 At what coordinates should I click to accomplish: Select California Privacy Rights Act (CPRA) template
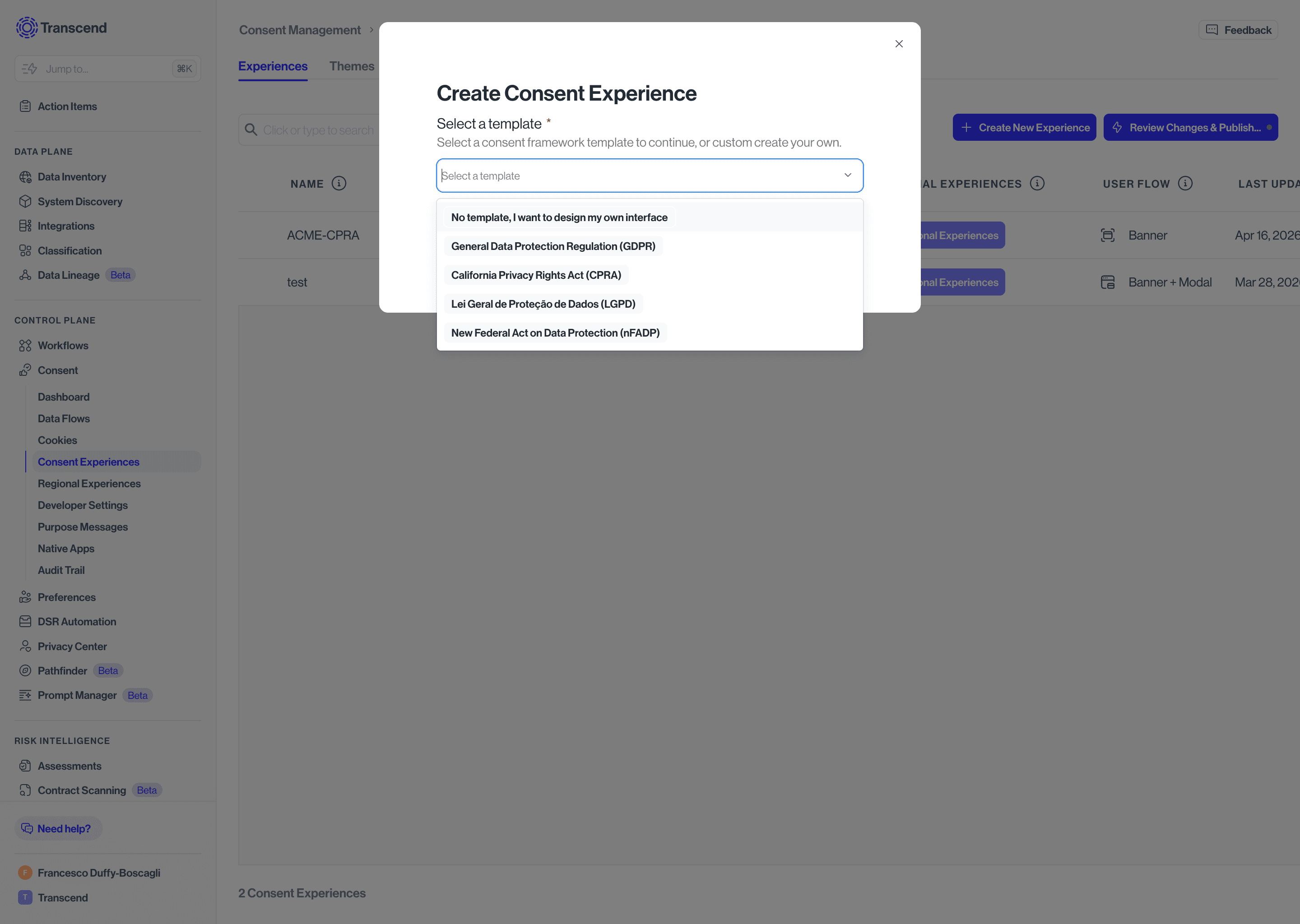tap(650, 275)
